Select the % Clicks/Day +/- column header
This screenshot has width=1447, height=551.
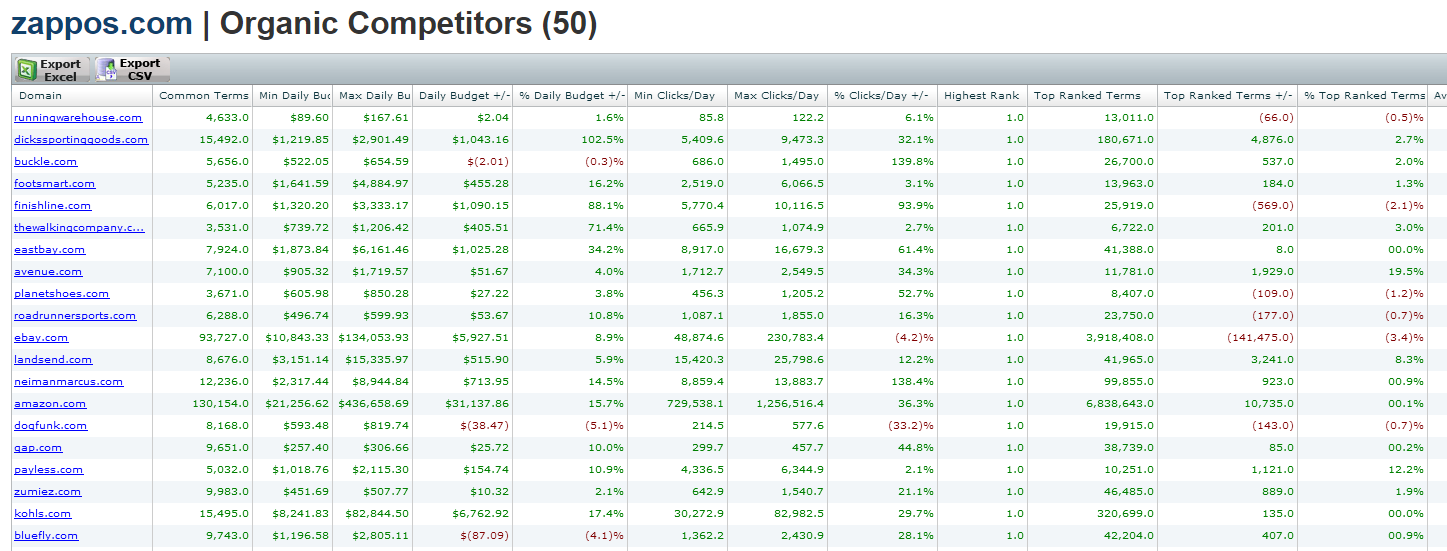click(882, 96)
